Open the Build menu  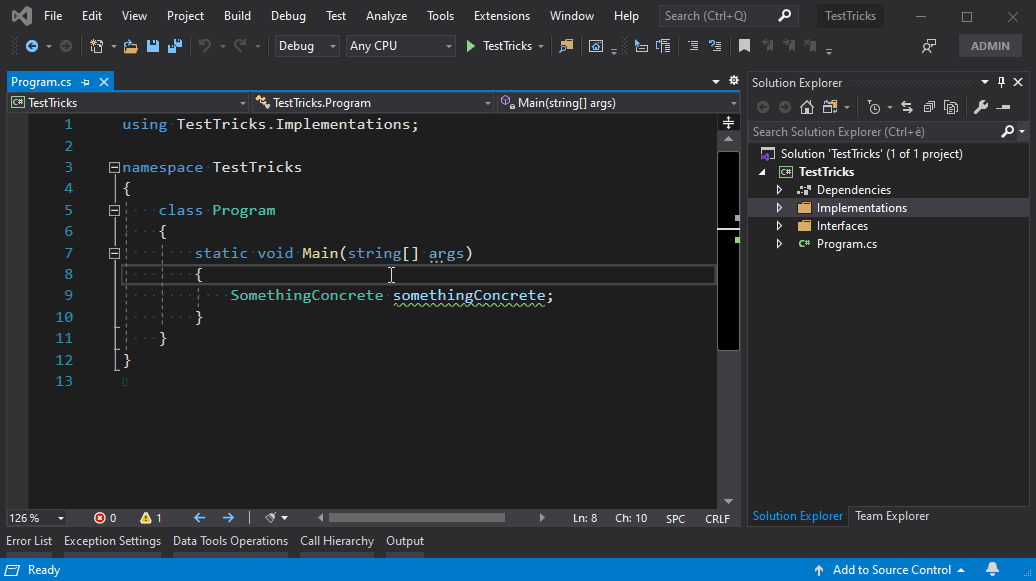pos(237,16)
